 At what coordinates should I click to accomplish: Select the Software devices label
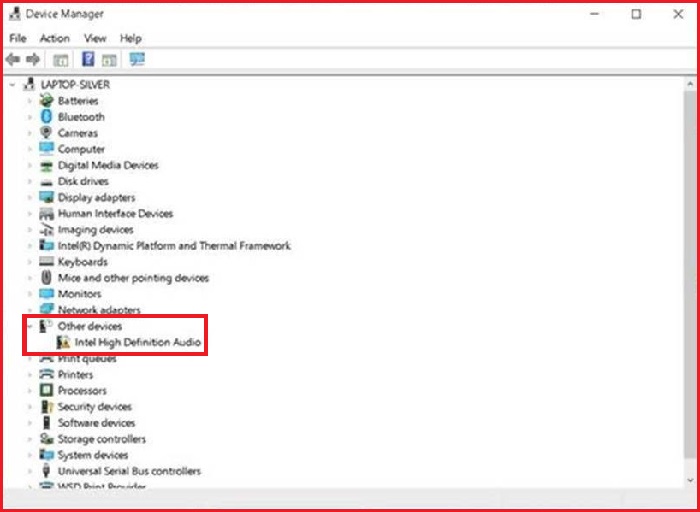coord(96,423)
